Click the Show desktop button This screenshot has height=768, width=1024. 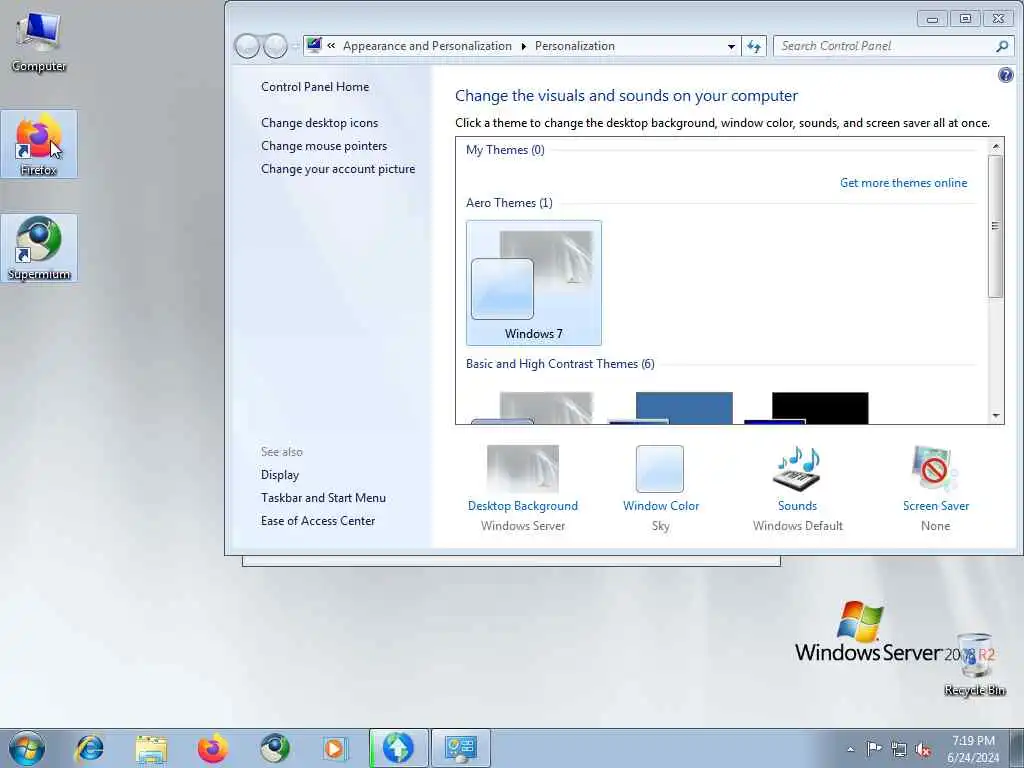point(1017,748)
